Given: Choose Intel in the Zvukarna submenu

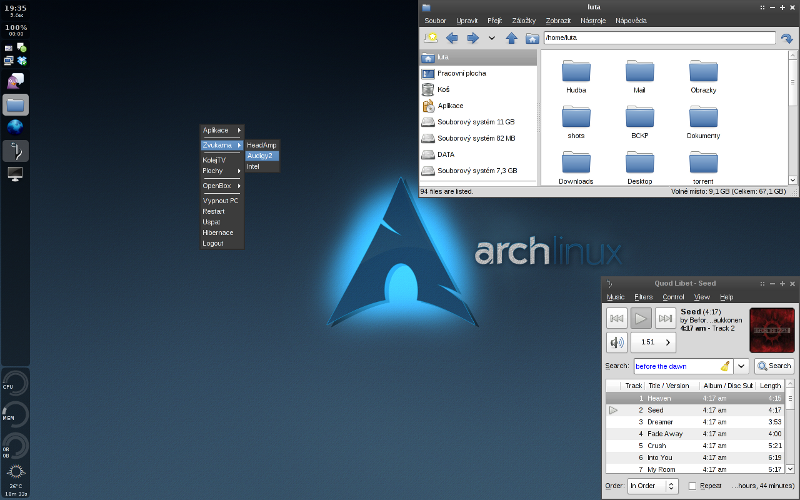Looking at the screenshot, I should pos(262,167).
